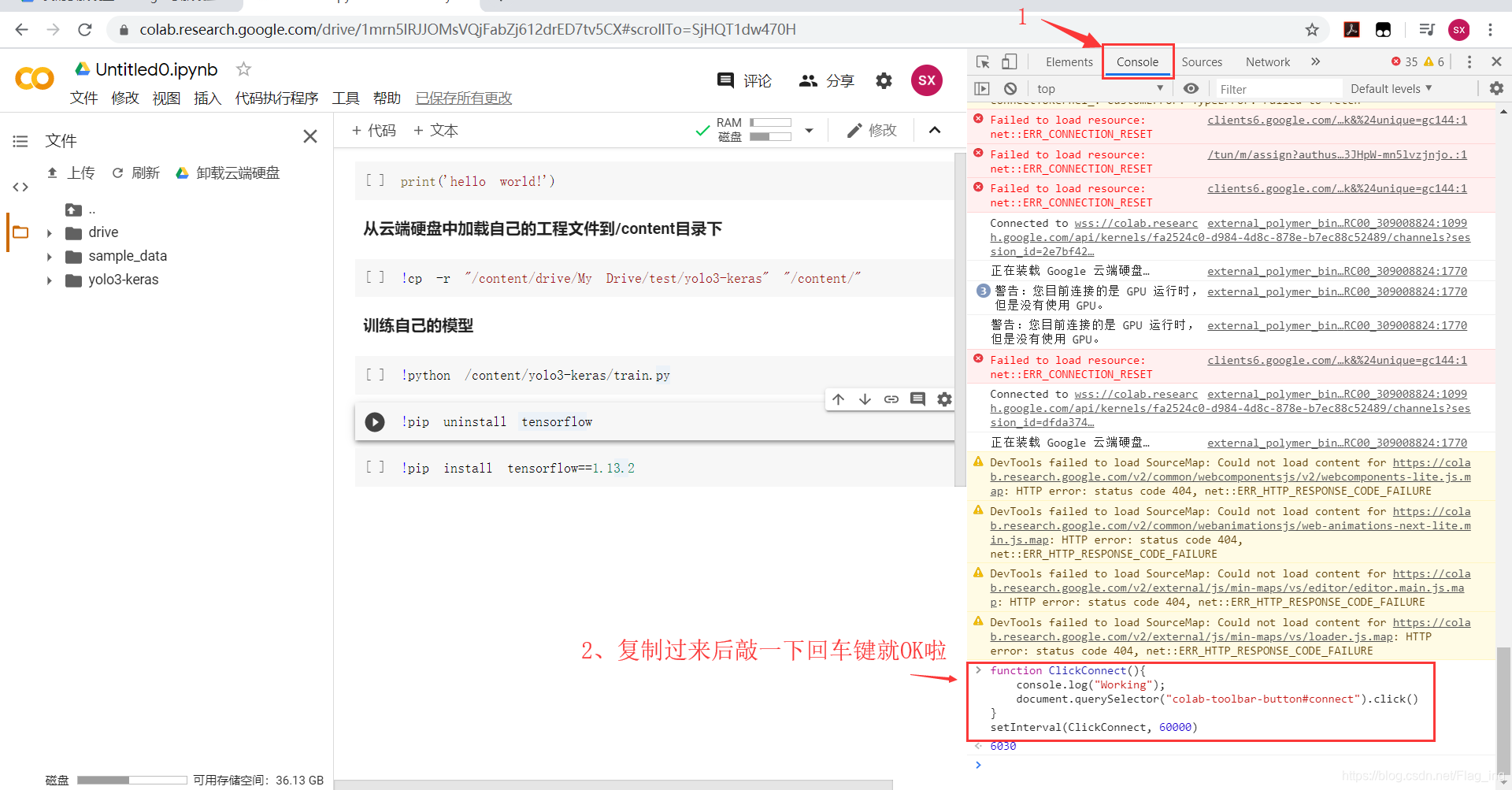Click the 已保存所有更改 link
The height and width of the screenshot is (790, 1512).
pyautogui.click(x=464, y=98)
